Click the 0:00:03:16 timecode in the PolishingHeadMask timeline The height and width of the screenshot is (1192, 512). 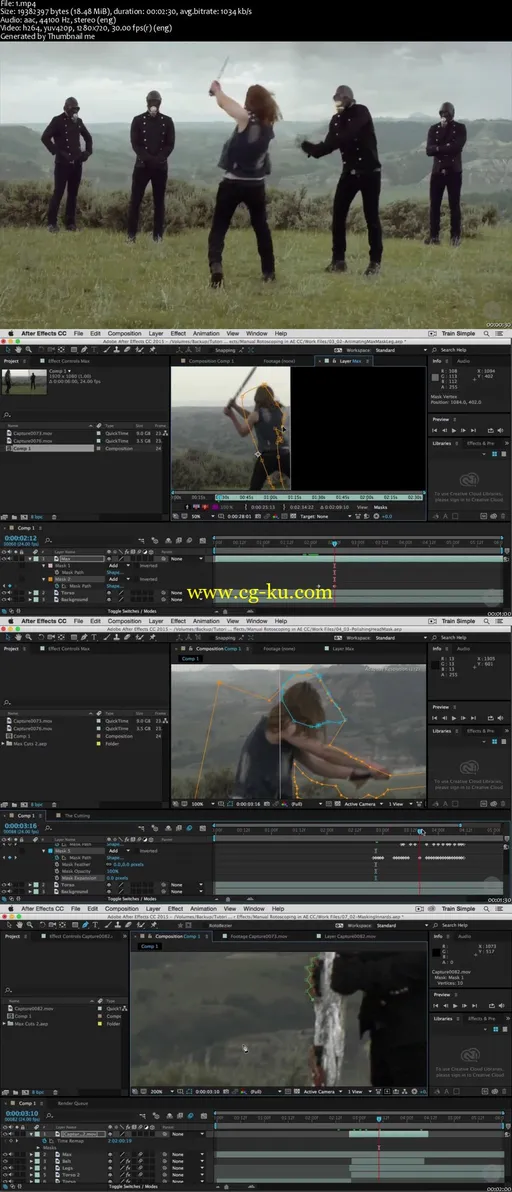21,826
